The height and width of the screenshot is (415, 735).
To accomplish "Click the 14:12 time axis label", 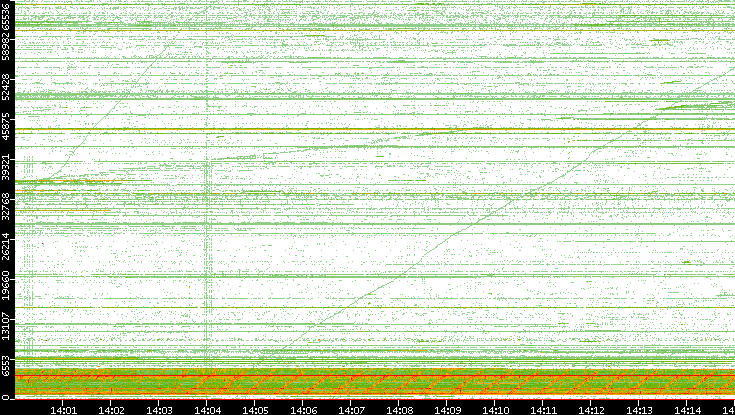I will coord(592,410).
